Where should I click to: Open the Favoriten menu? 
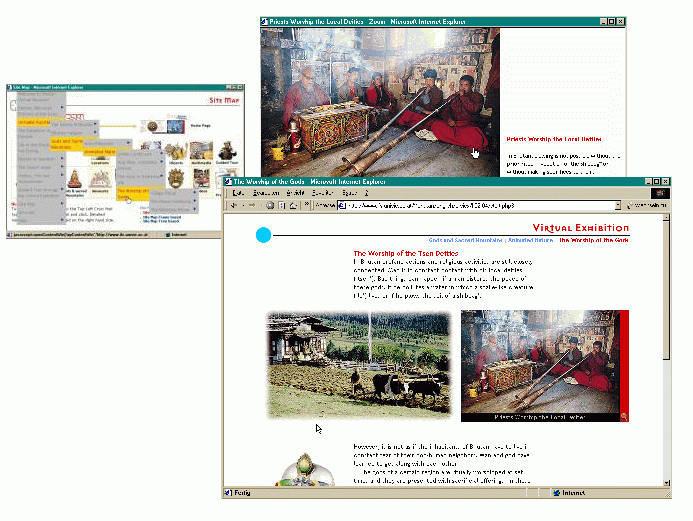[323, 193]
